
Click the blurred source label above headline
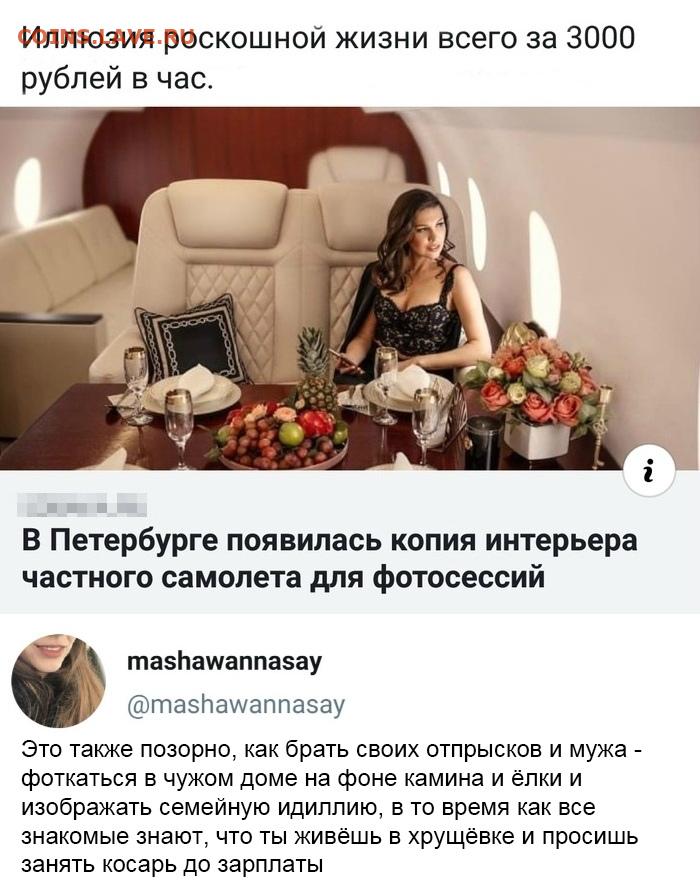(84, 505)
